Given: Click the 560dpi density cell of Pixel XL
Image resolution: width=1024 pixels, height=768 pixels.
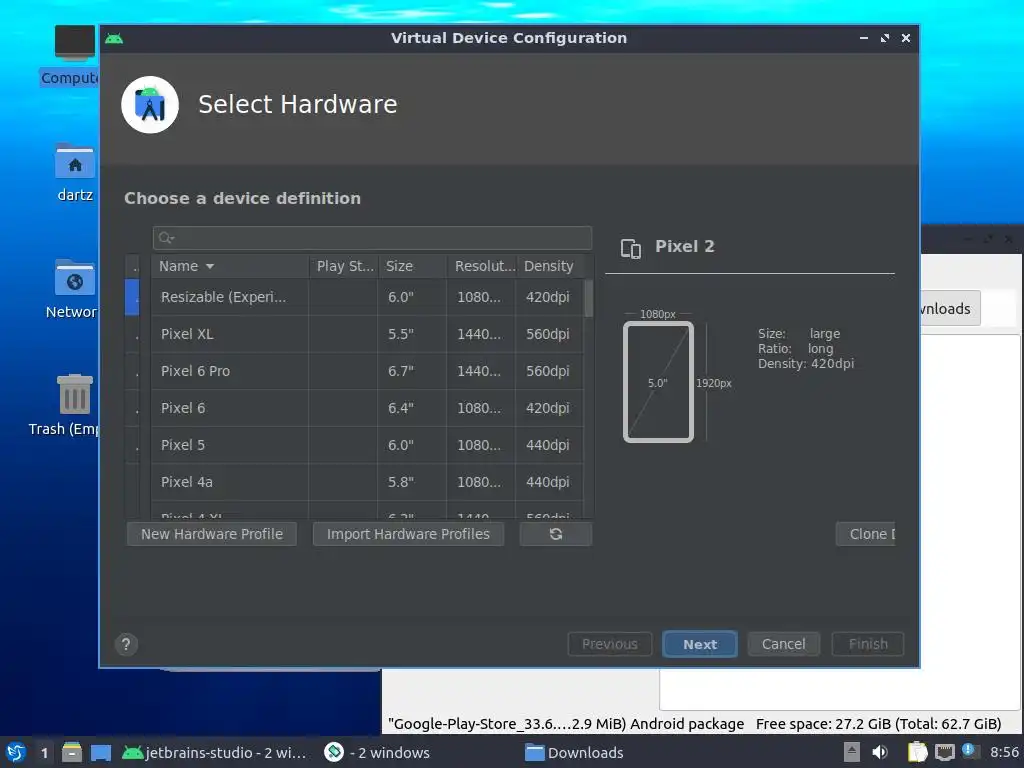Looking at the screenshot, I should tap(549, 334).
